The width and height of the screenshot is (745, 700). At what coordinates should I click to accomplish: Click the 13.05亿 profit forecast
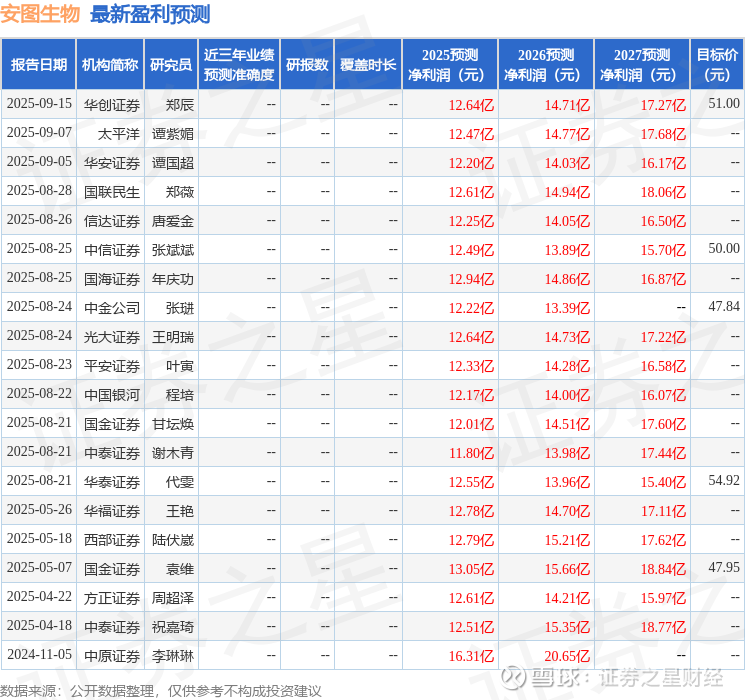471,569
